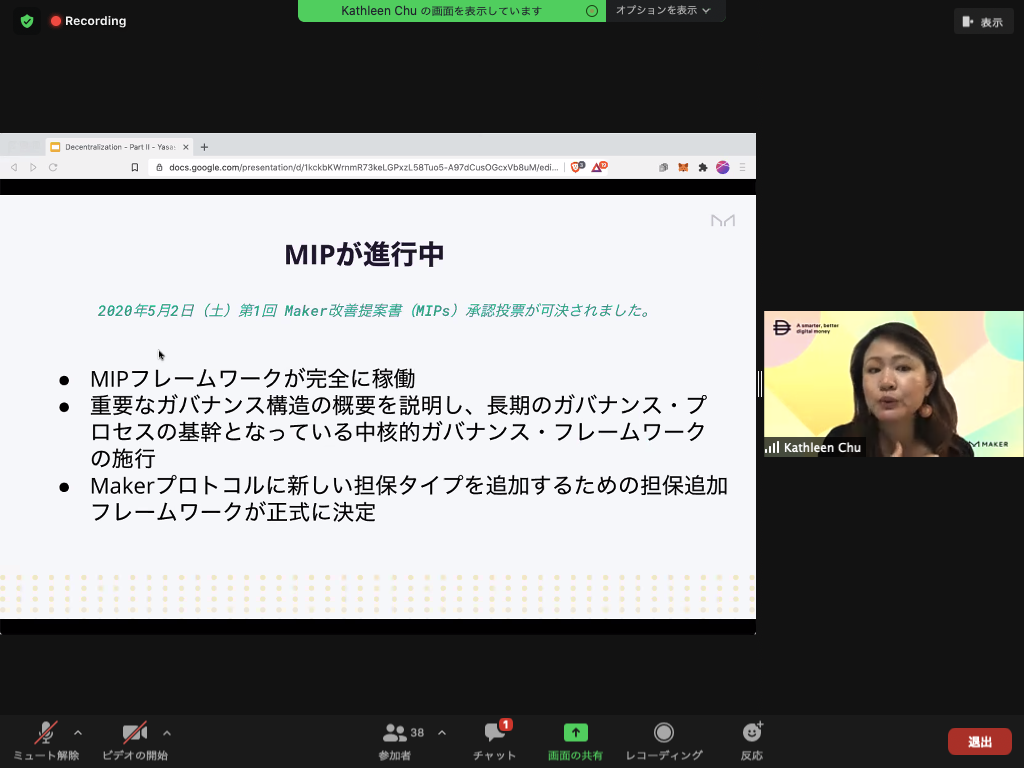
Task: Select Kathleen Chu's video thumbnail
Action: tap(894, 384)
